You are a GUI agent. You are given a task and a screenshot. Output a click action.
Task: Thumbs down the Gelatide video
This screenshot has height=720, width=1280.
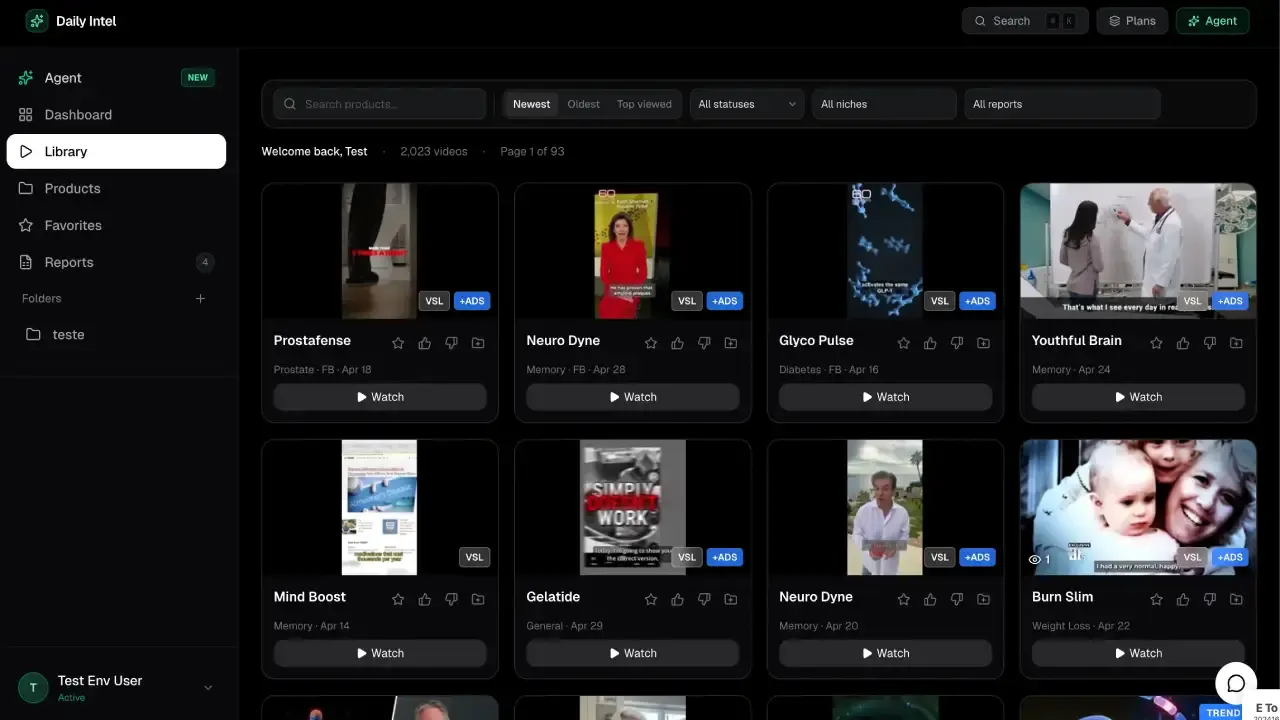tap(704, 599)
